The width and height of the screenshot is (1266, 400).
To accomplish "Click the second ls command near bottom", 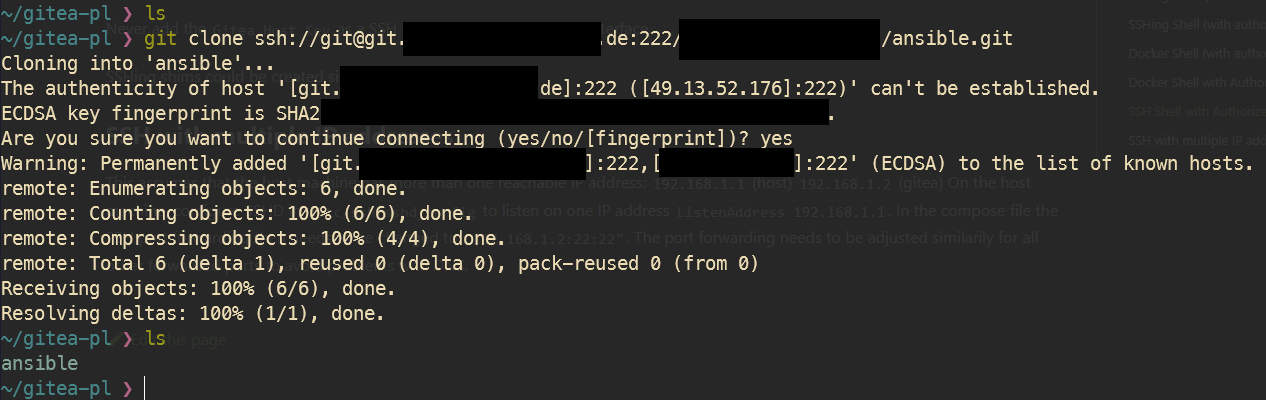I will [x=155, y=338].
